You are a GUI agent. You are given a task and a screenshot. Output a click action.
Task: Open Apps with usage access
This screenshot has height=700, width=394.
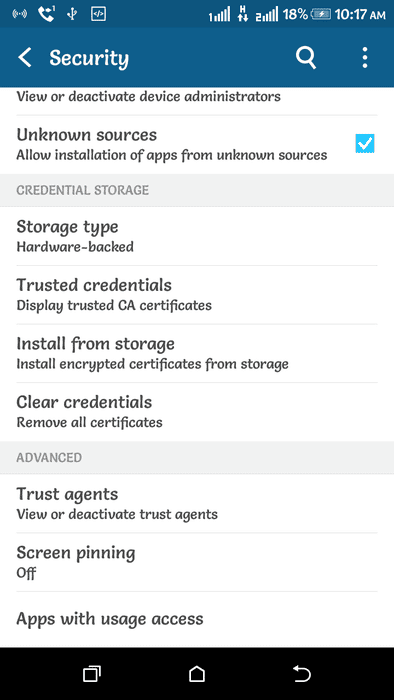[x=197, y=619]
